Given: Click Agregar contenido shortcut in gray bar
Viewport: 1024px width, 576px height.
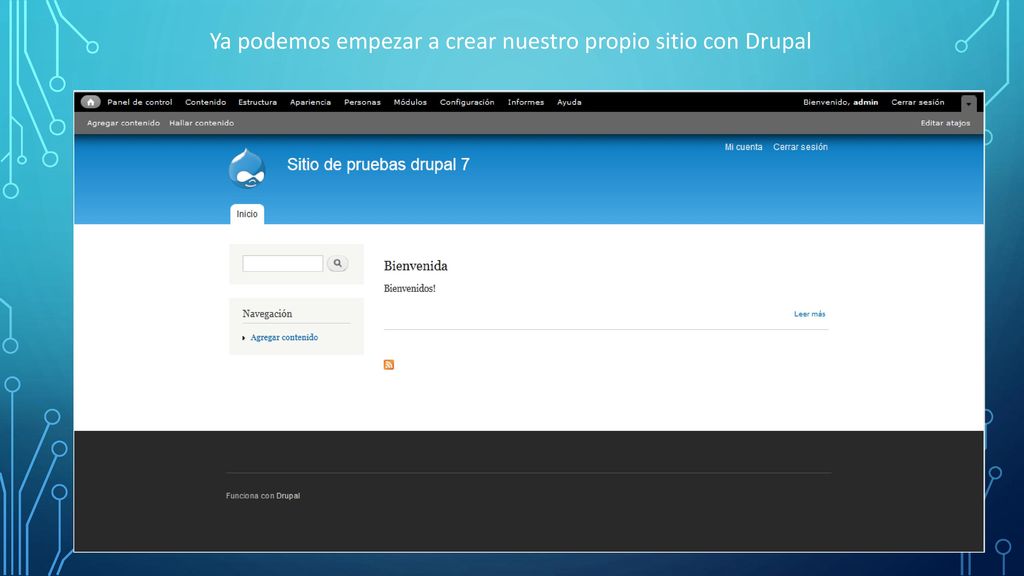Looking at the screenshot, I should coord(123,123).
